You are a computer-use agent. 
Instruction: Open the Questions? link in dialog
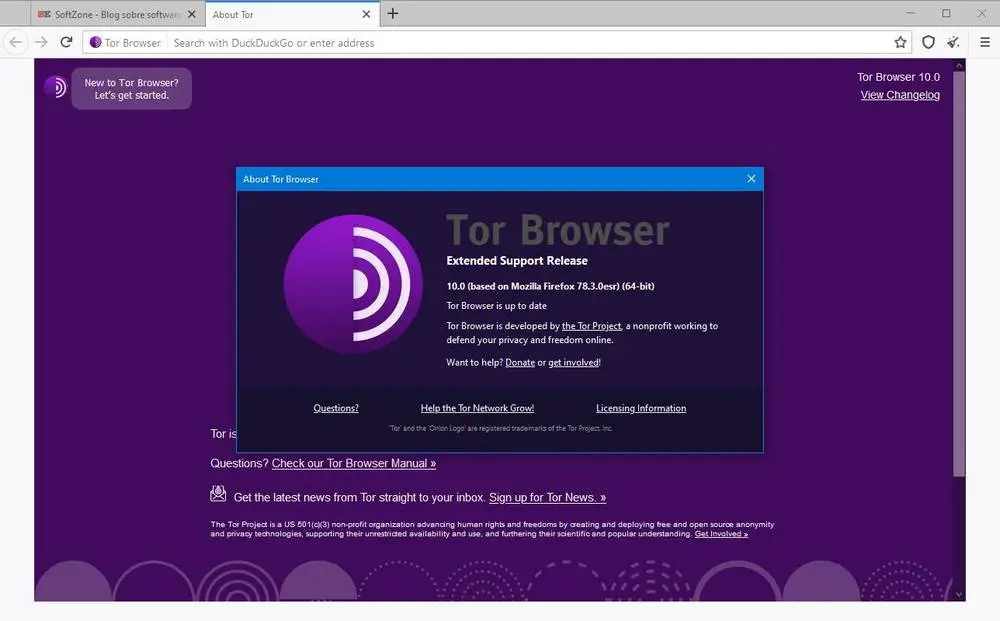(x=336, y=408)
